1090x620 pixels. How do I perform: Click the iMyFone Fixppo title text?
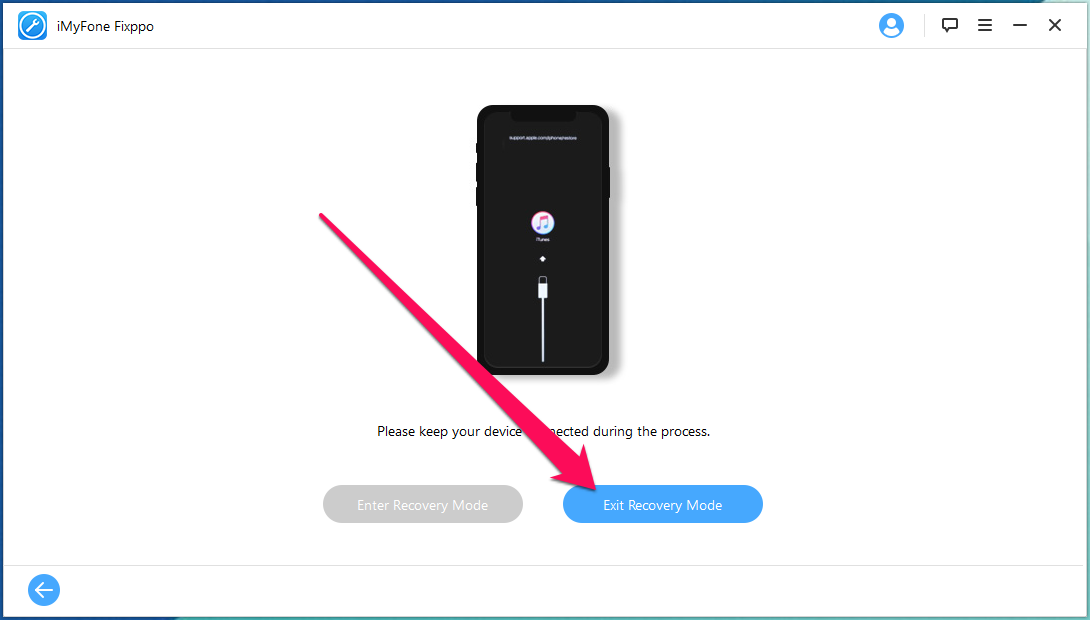(106, 26)
